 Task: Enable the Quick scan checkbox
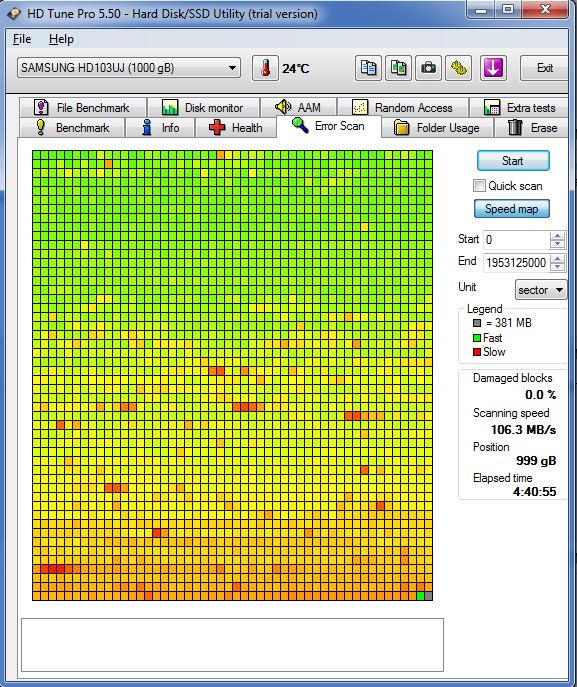(479, 186)
